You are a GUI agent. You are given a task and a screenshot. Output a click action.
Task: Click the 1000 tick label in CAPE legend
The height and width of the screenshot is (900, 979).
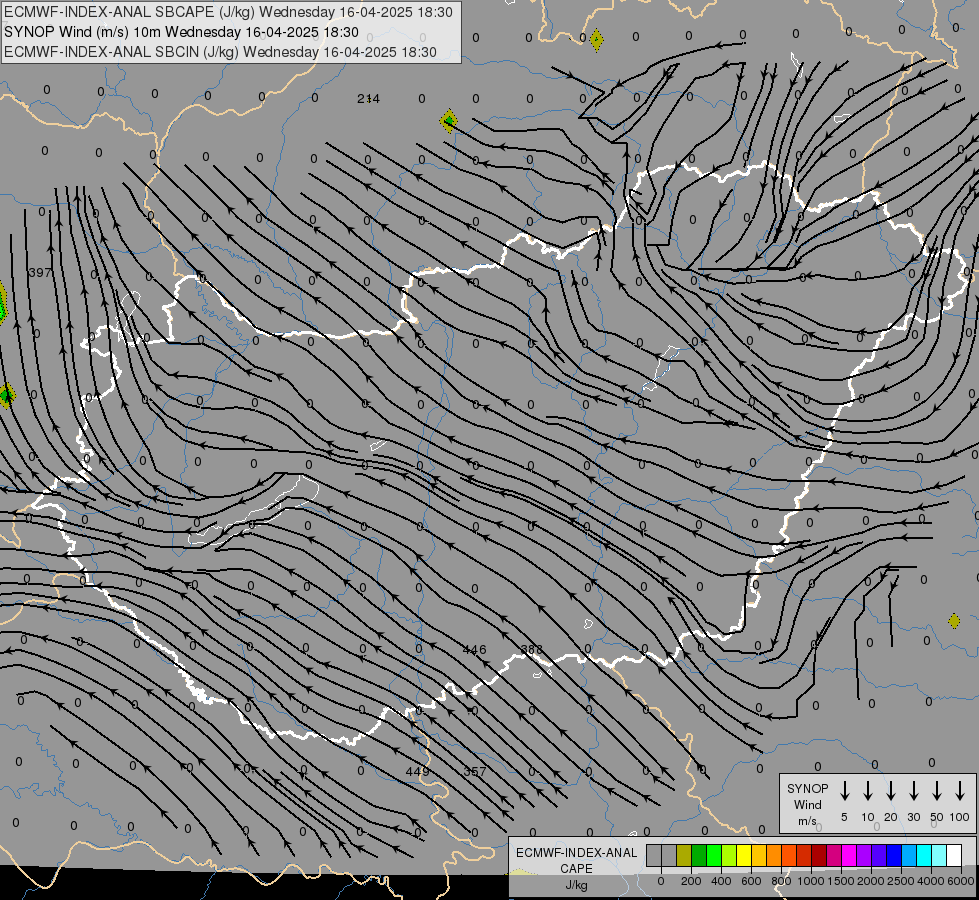pyautogui.click(x=811, y=881)
